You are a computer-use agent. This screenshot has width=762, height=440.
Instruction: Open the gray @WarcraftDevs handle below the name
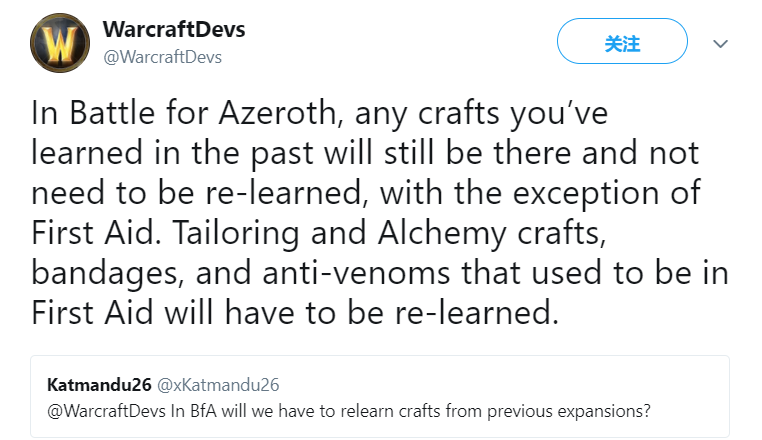point(162,57)
